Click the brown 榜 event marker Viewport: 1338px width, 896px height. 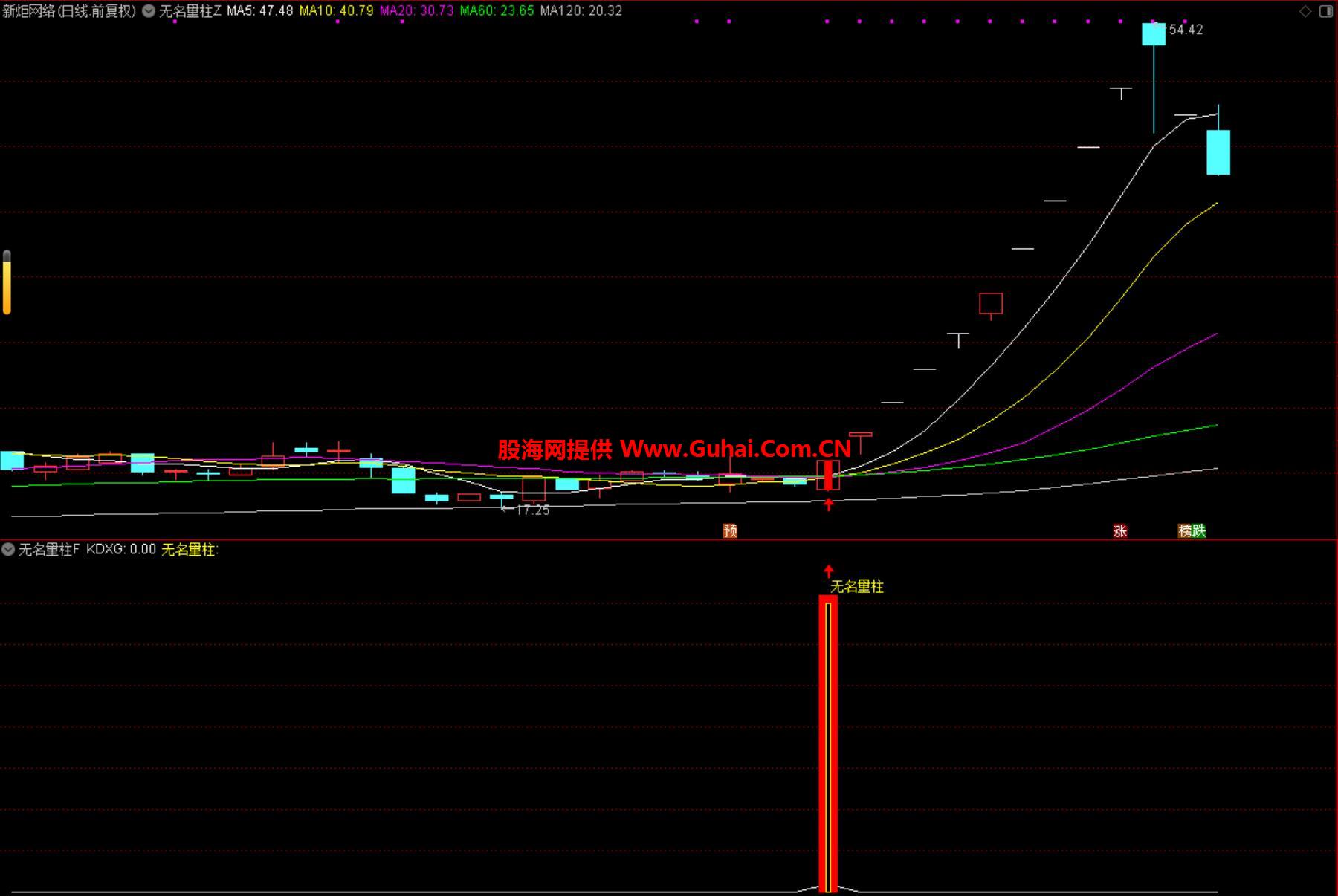[1185, 530]
